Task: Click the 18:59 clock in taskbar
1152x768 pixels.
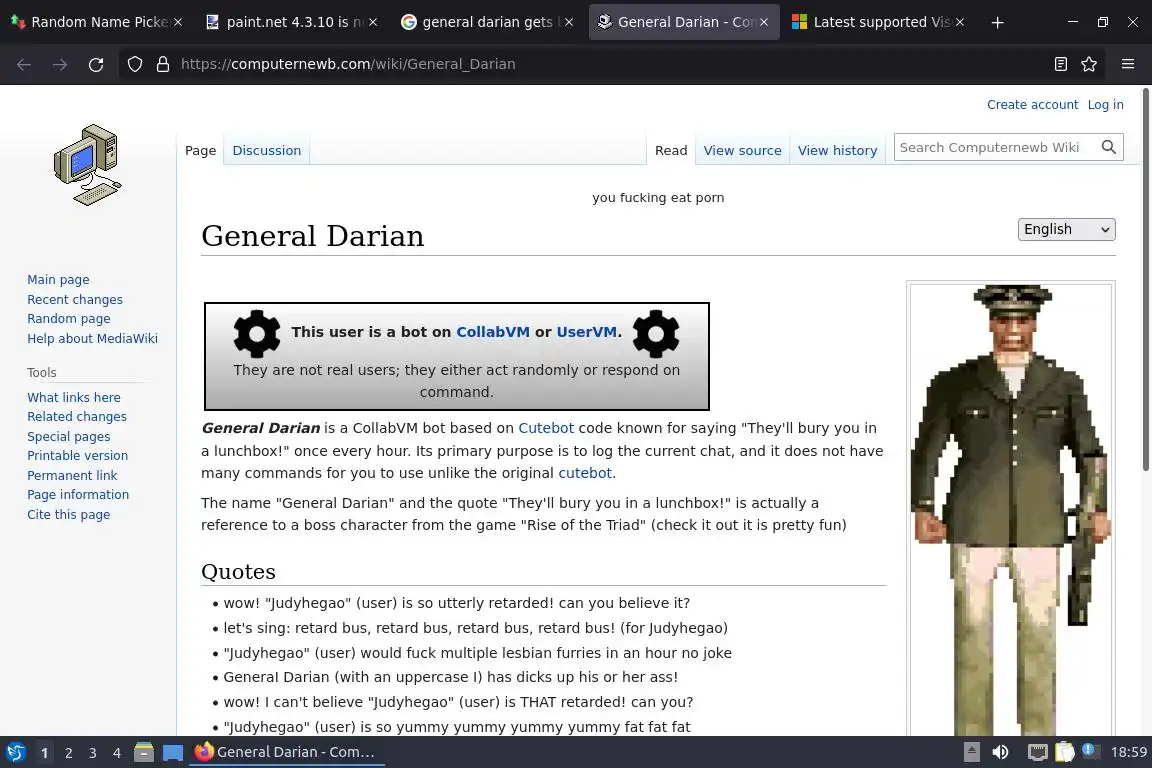Action: [x=1128, y=752]
